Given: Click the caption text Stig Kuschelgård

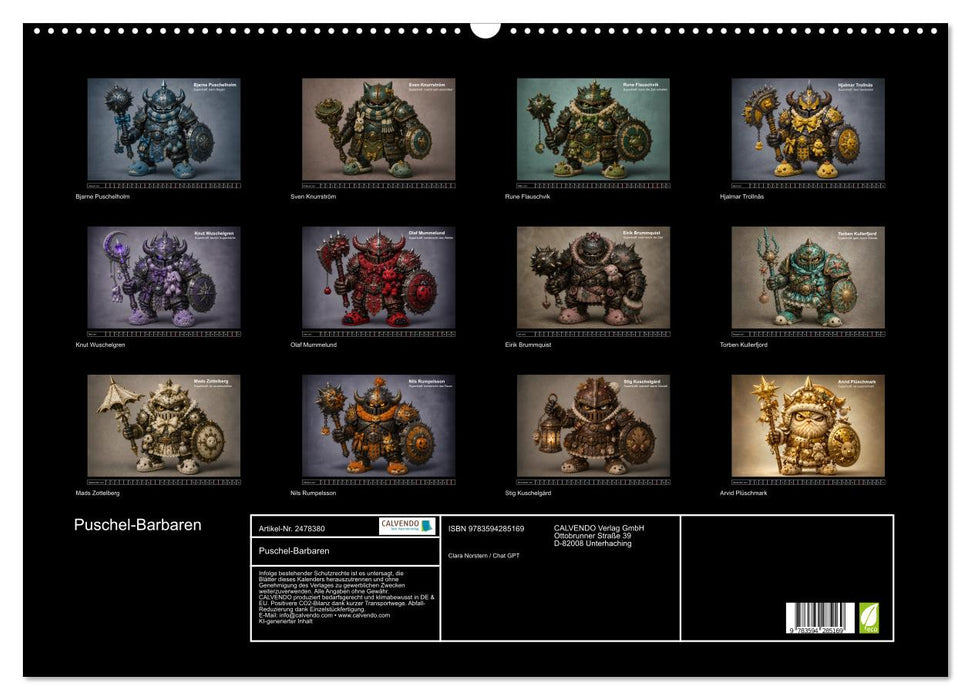Looking at the screenshot, I should click(528, 493).
